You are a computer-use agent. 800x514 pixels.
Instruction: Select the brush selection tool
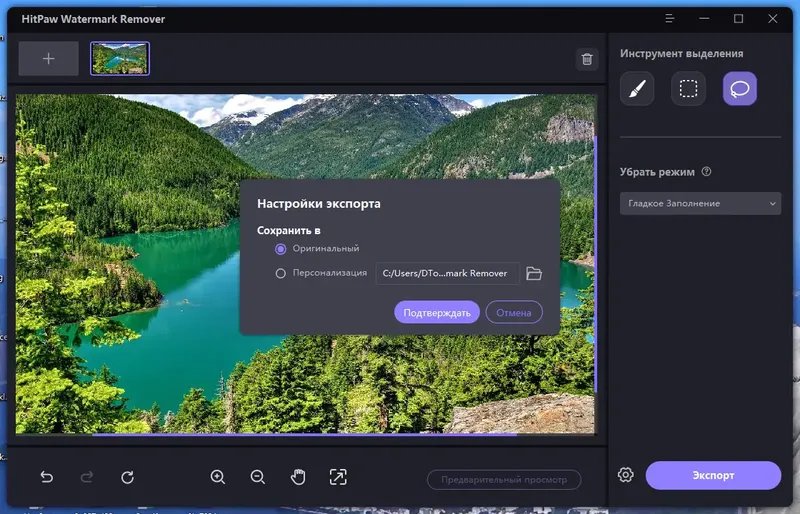click(637, 89)
